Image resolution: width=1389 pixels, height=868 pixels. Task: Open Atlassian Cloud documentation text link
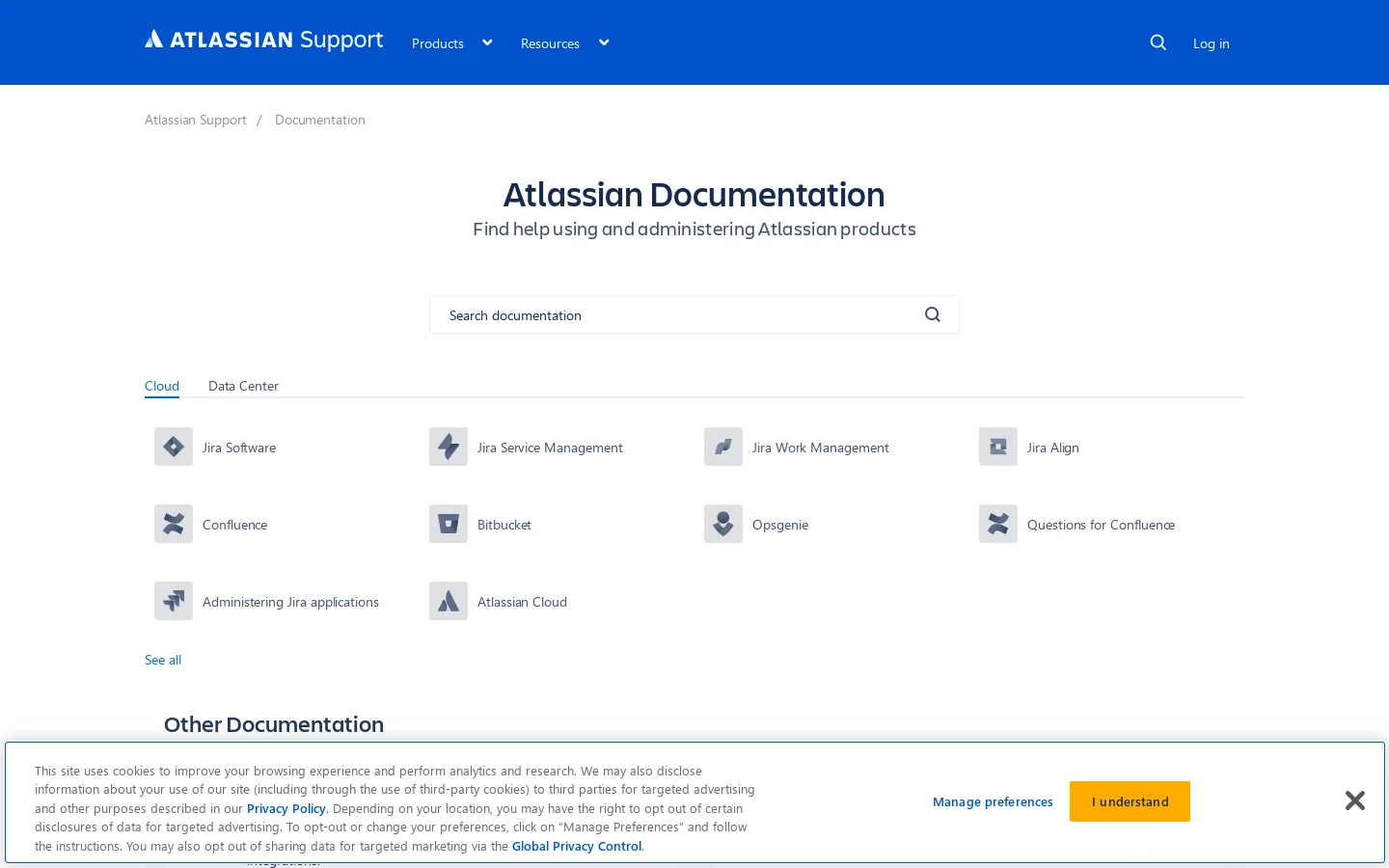pyautogui.click(x=522, y=602)
